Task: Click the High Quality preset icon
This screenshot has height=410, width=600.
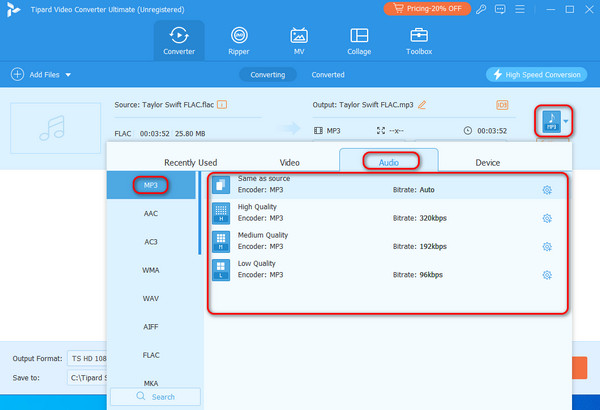Action: pyautogui.click(x=221, y=213)
